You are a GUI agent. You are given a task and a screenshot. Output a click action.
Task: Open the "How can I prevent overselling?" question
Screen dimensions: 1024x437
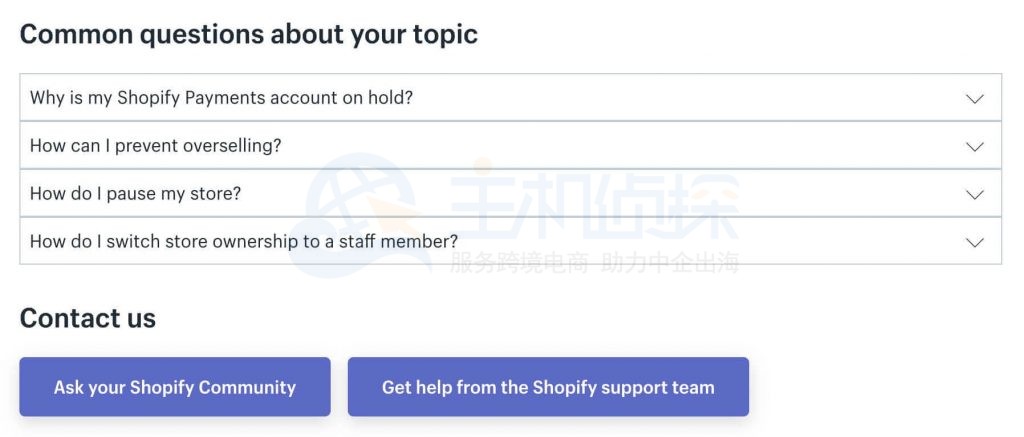coord(156,146)
